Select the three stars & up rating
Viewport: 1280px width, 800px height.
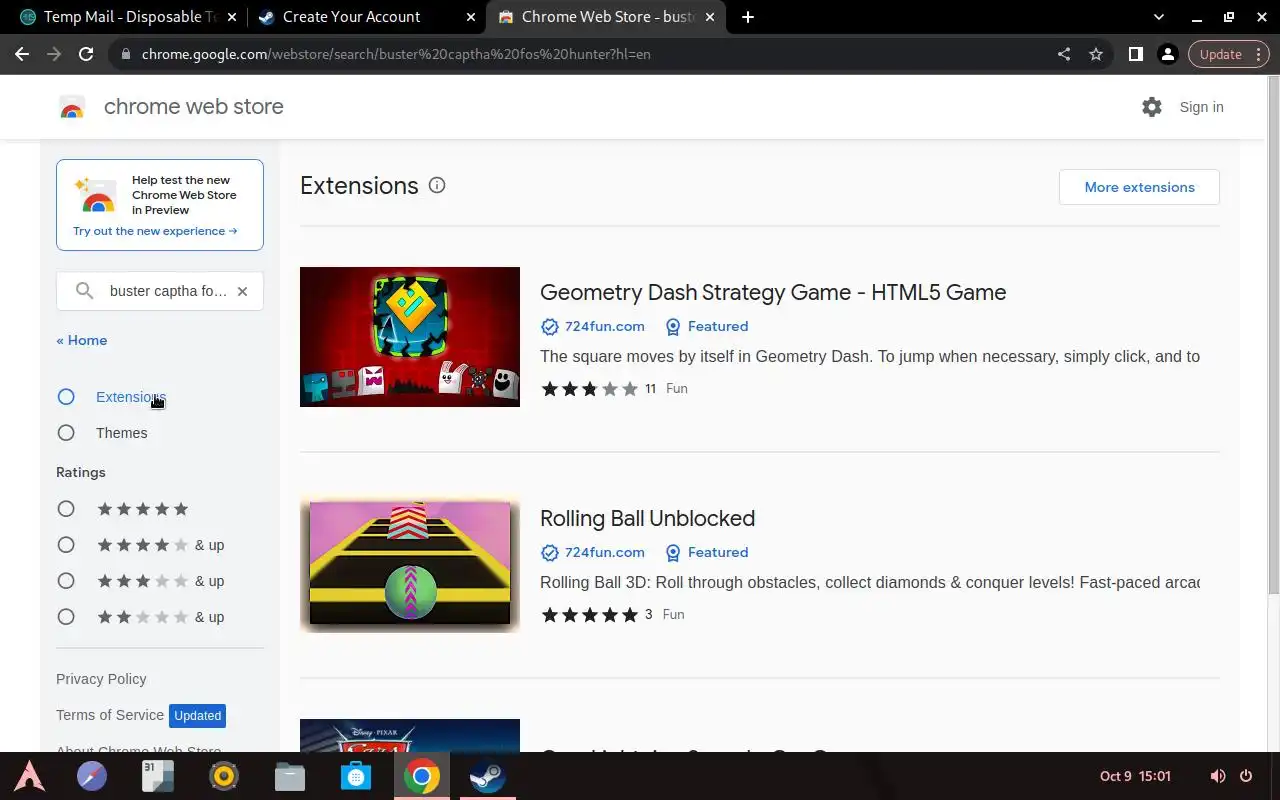66,581
